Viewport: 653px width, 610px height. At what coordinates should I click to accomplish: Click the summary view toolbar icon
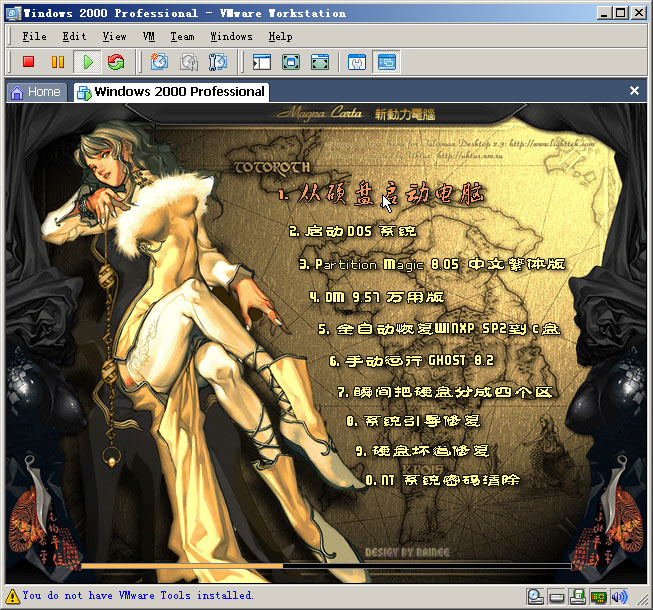(357, 62)
